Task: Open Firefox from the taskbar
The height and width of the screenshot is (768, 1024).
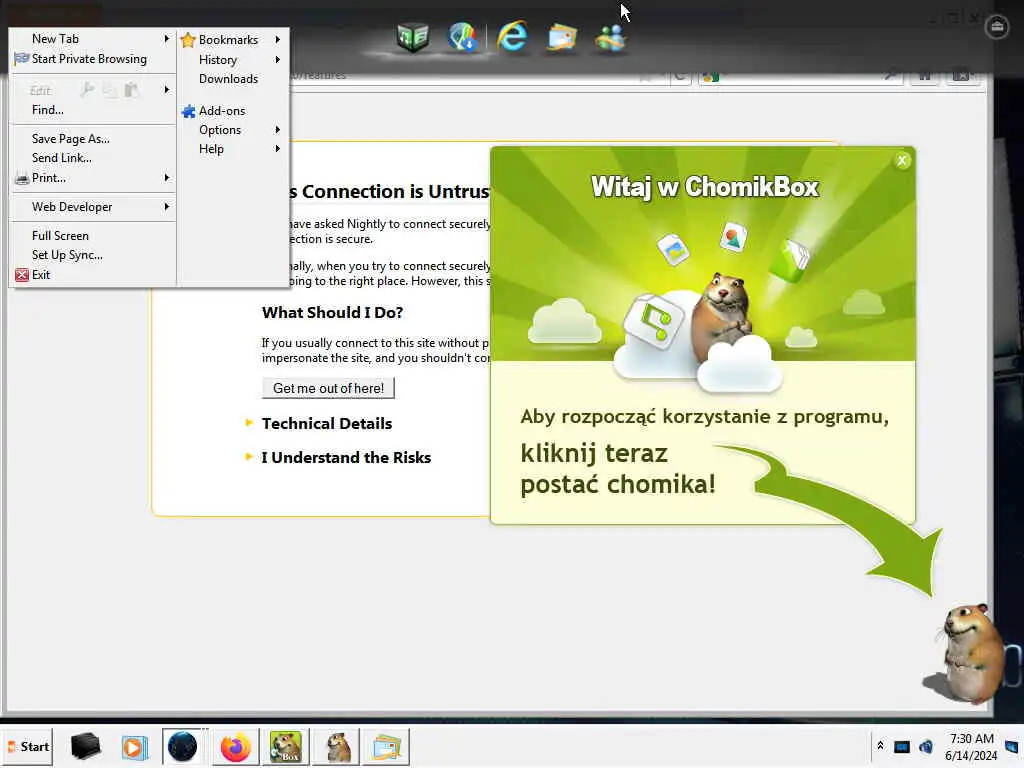Action: 235,747
